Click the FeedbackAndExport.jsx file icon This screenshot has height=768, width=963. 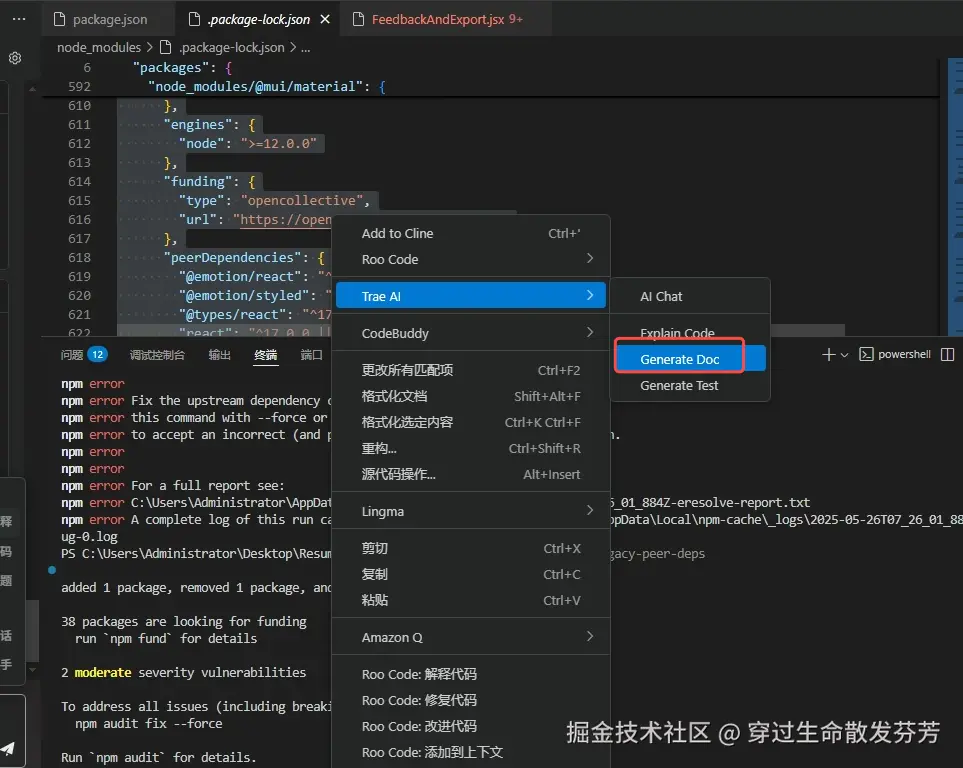pos(358,19)
